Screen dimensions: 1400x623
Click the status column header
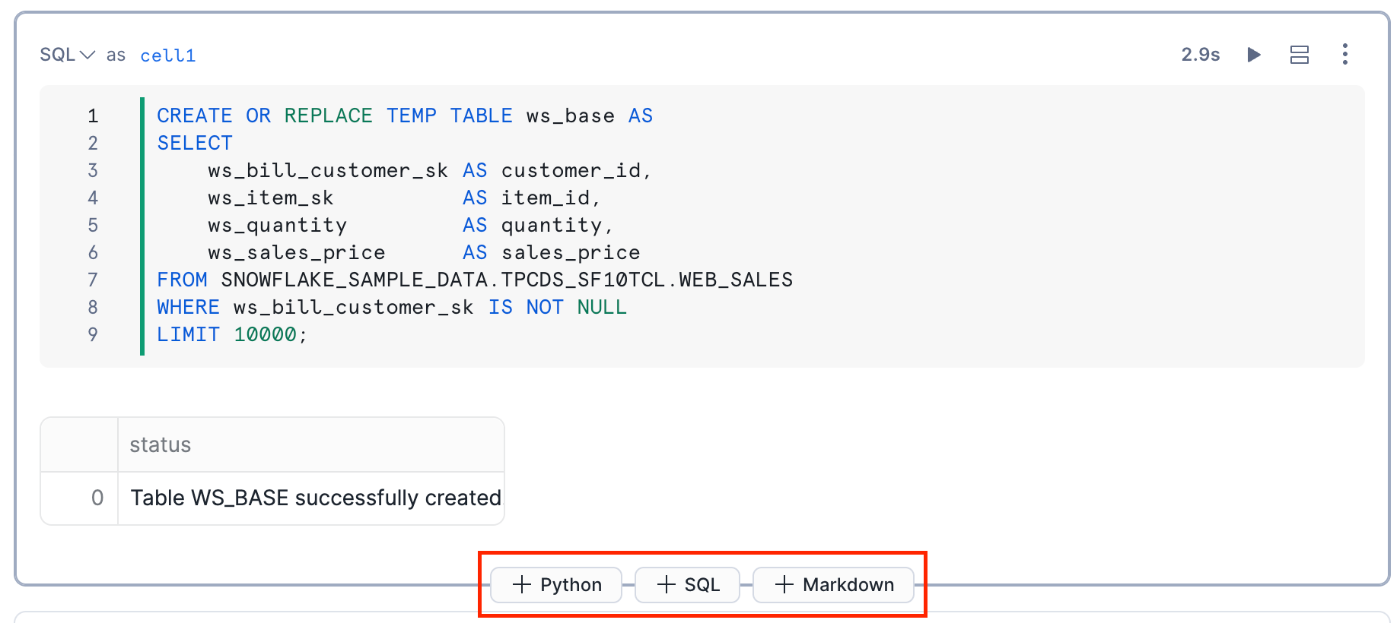coord(161,445)
